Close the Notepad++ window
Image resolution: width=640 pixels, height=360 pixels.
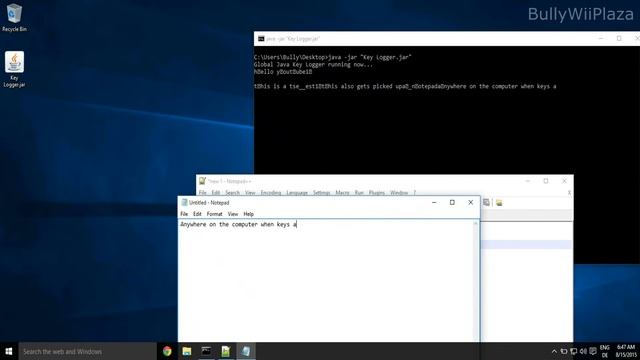click(564, 181)
